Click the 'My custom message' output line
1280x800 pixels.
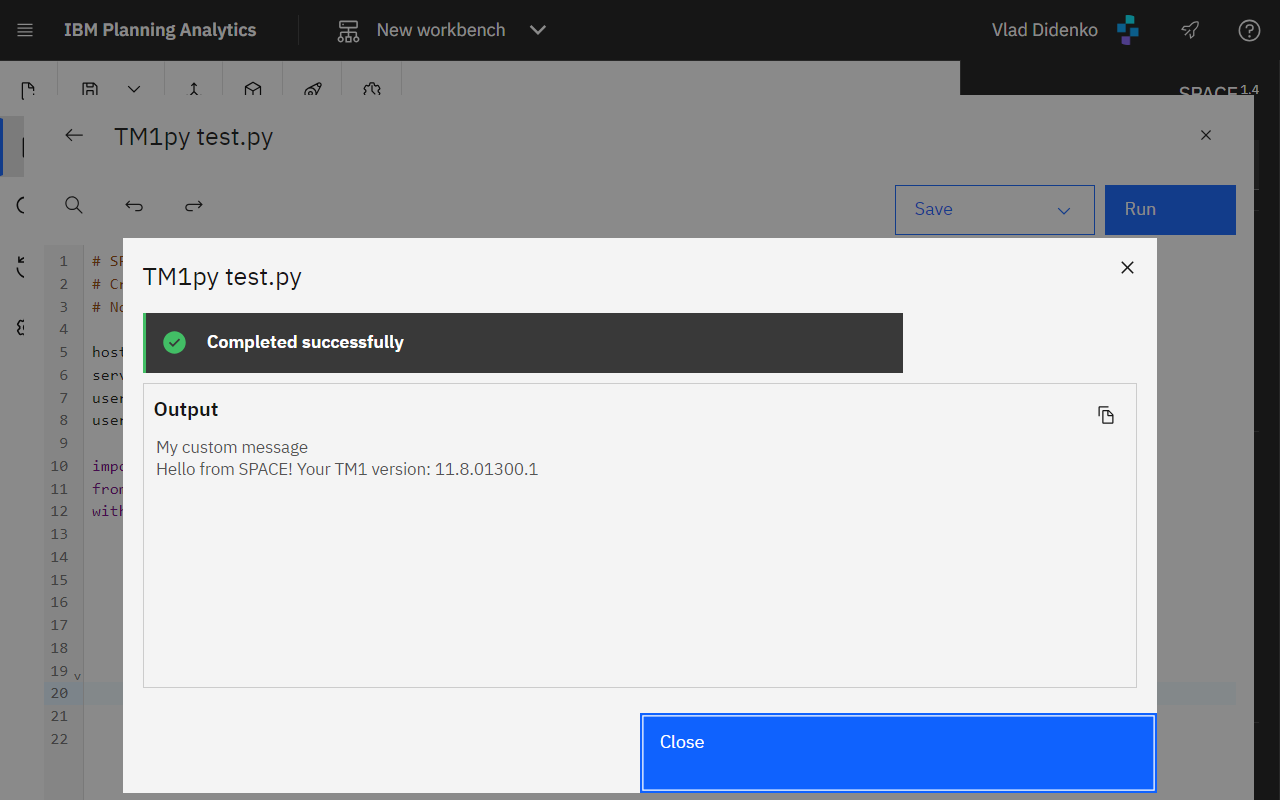point(232,447)
